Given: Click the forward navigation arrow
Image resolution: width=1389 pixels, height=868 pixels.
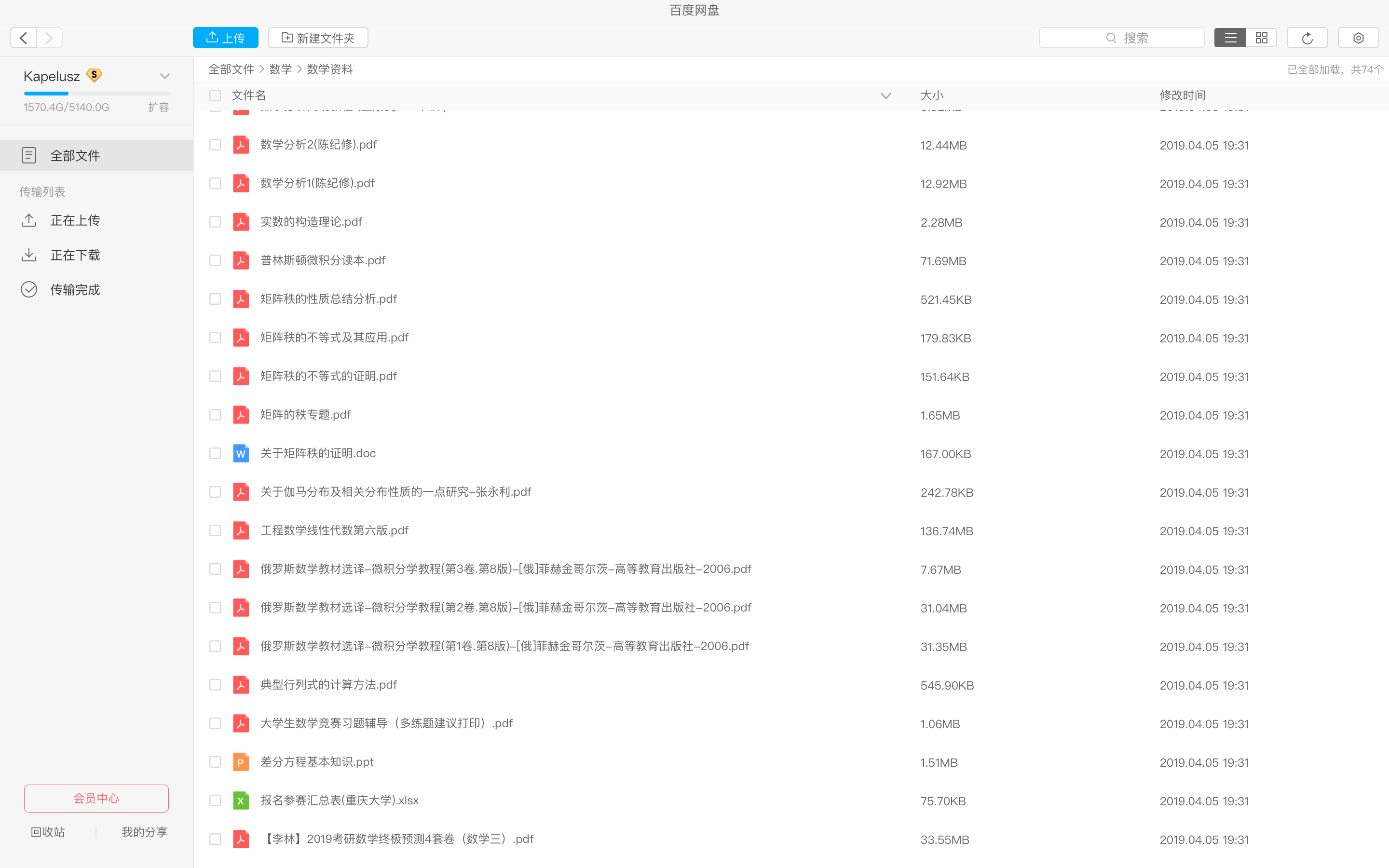Looking at the screenshot, I should click(49, 38).
